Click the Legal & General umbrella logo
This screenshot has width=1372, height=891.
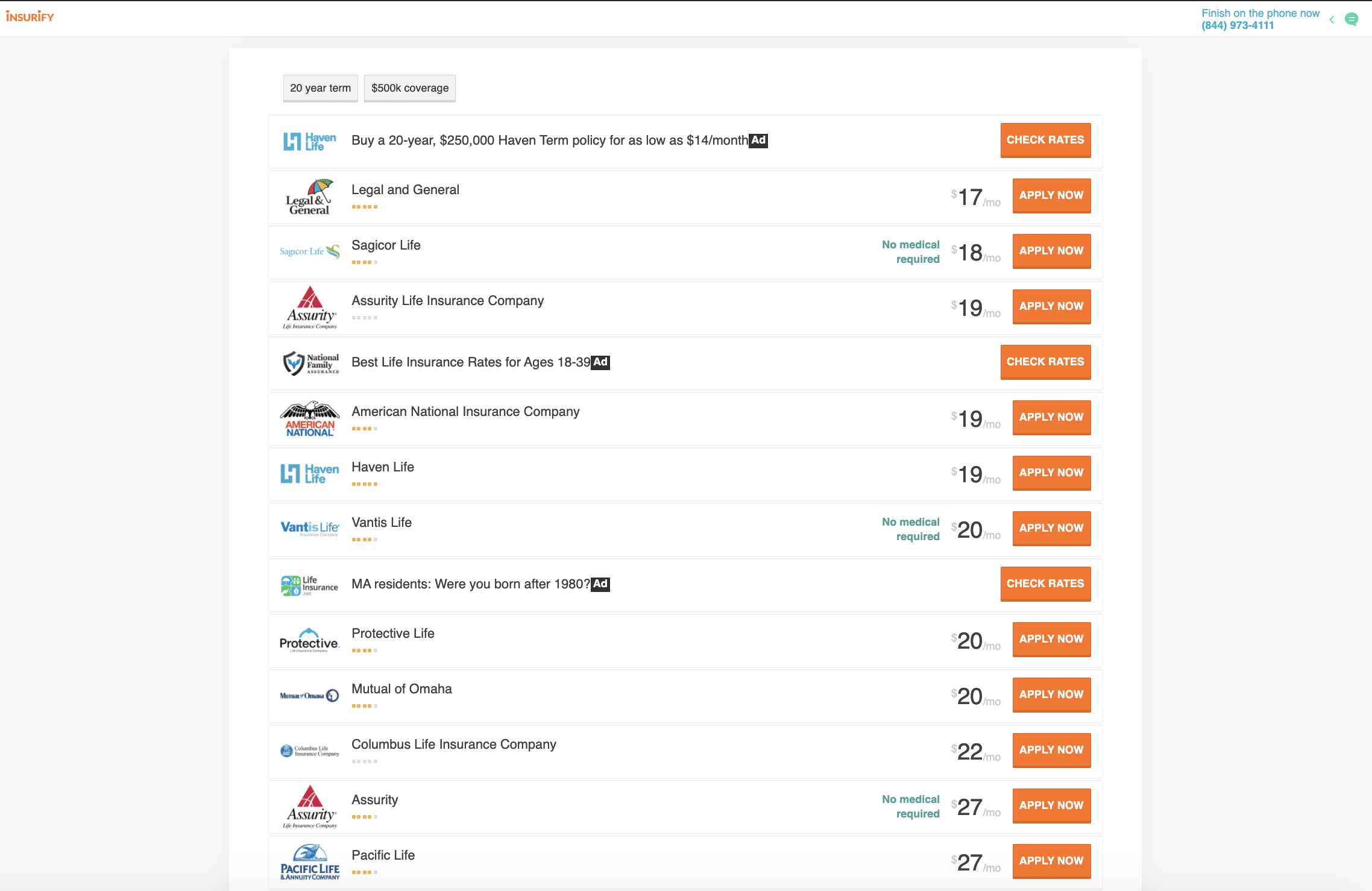point(309,197)
